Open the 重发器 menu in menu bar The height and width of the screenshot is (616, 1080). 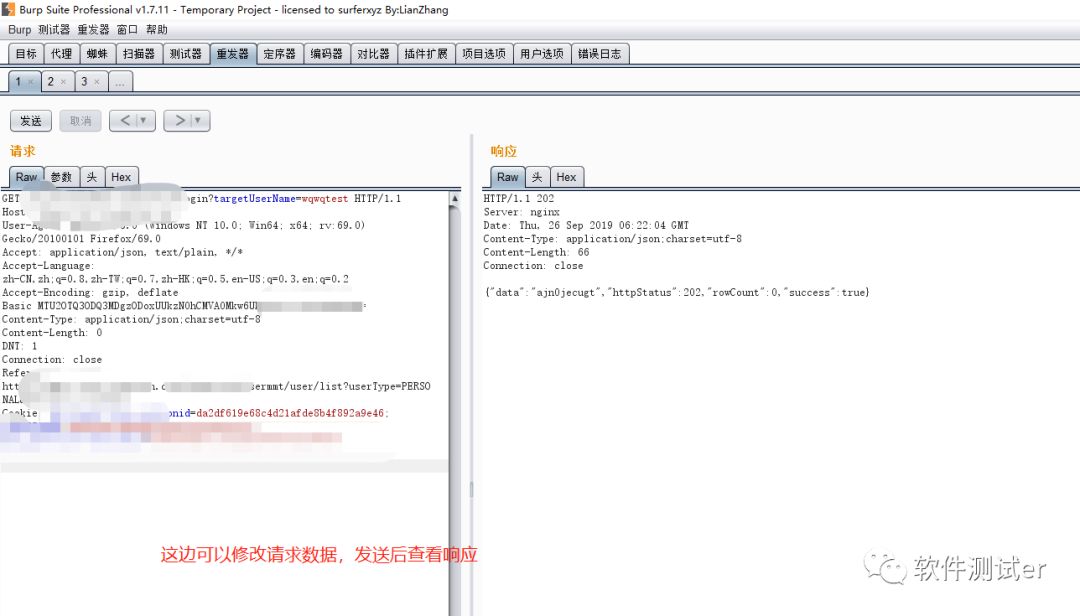(x=93, y=30)
